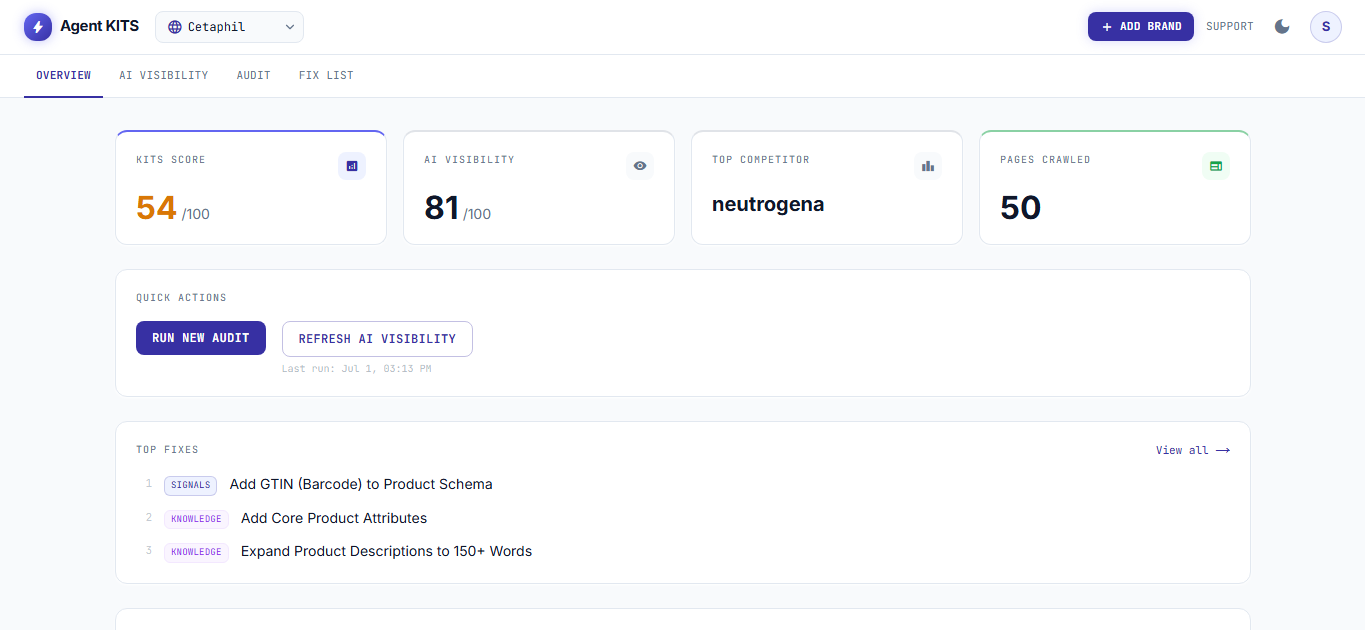Click the Run New Audit button
Screen dimensions: 1365x630
[201, 338]
